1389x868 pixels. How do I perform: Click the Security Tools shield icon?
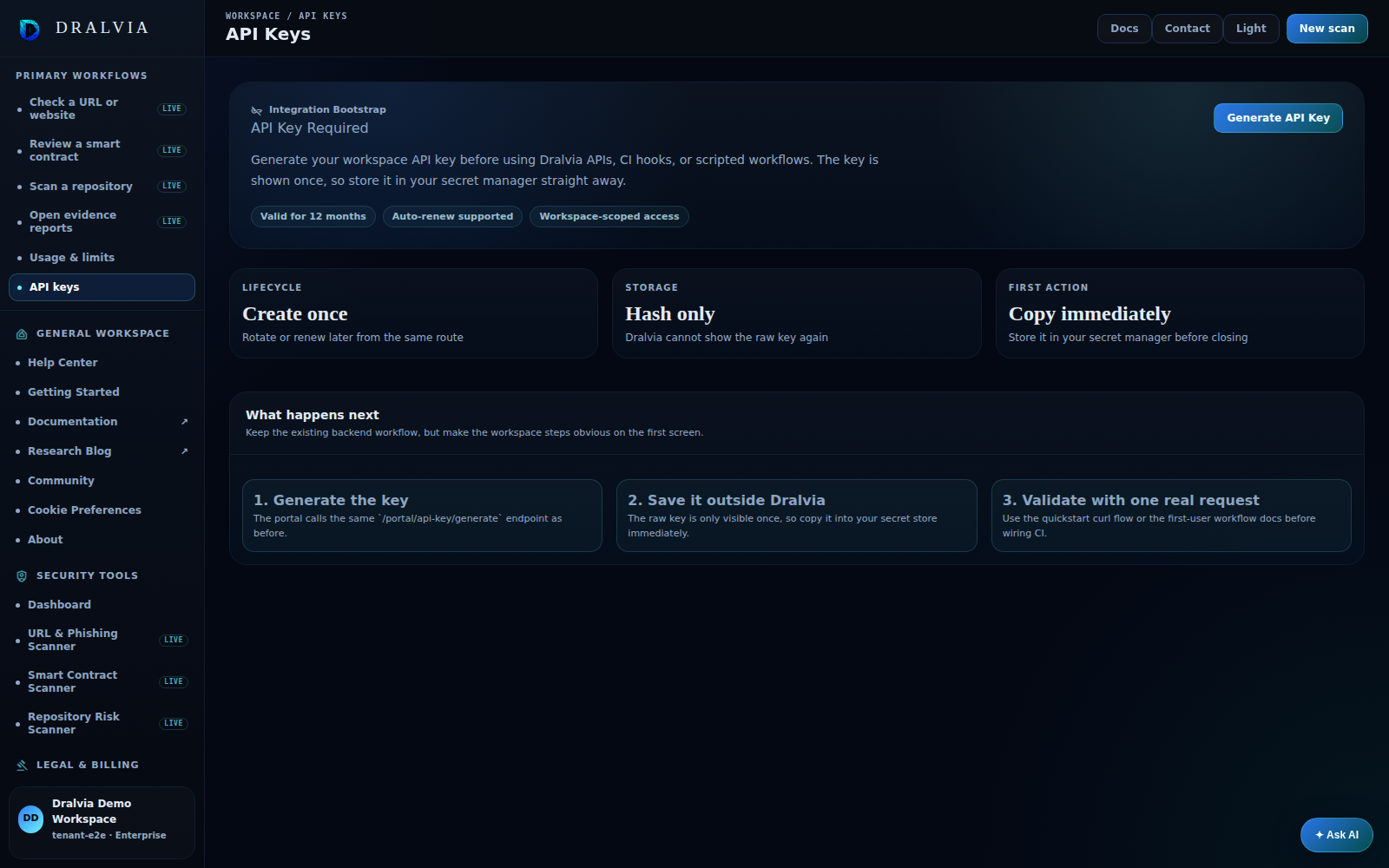[x=22, y=576]
